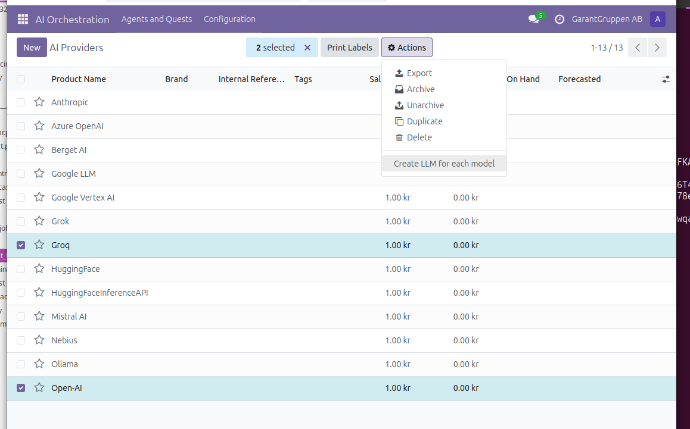Open the user avatar menu
690x429 pixels.
coord(657,19)
